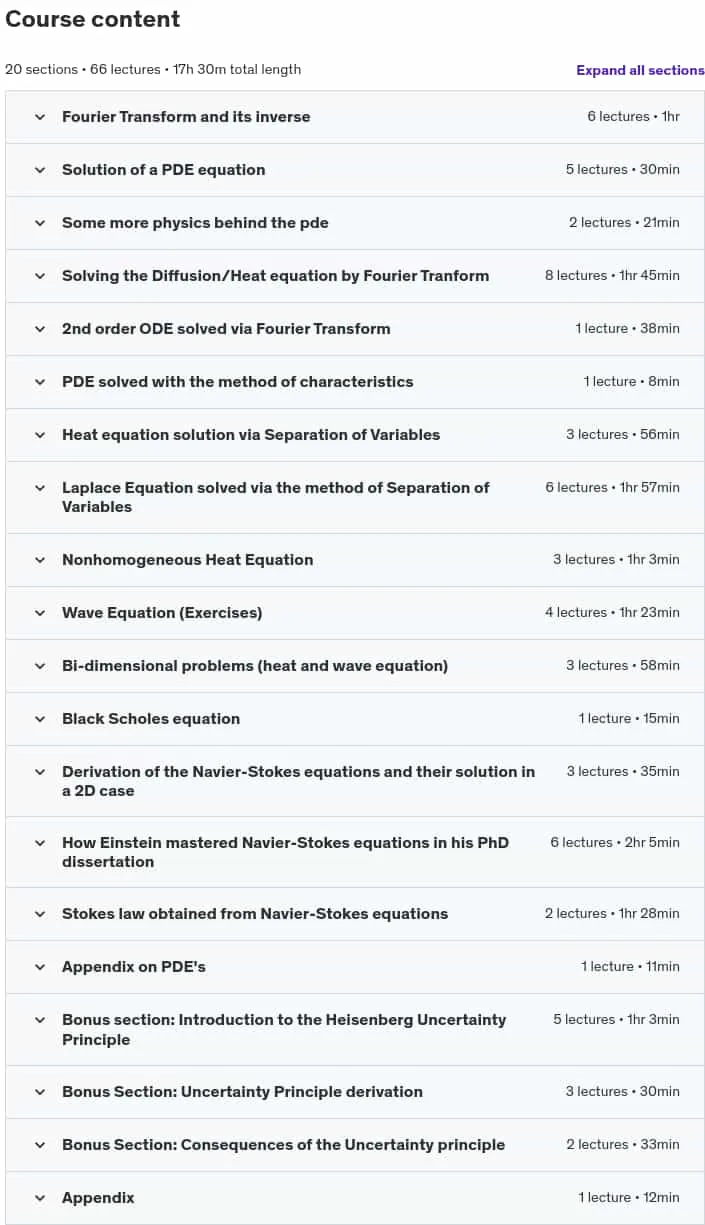Expand Bonus Section: Uncertainty Principle derivation

click(x=355, y=1092)
